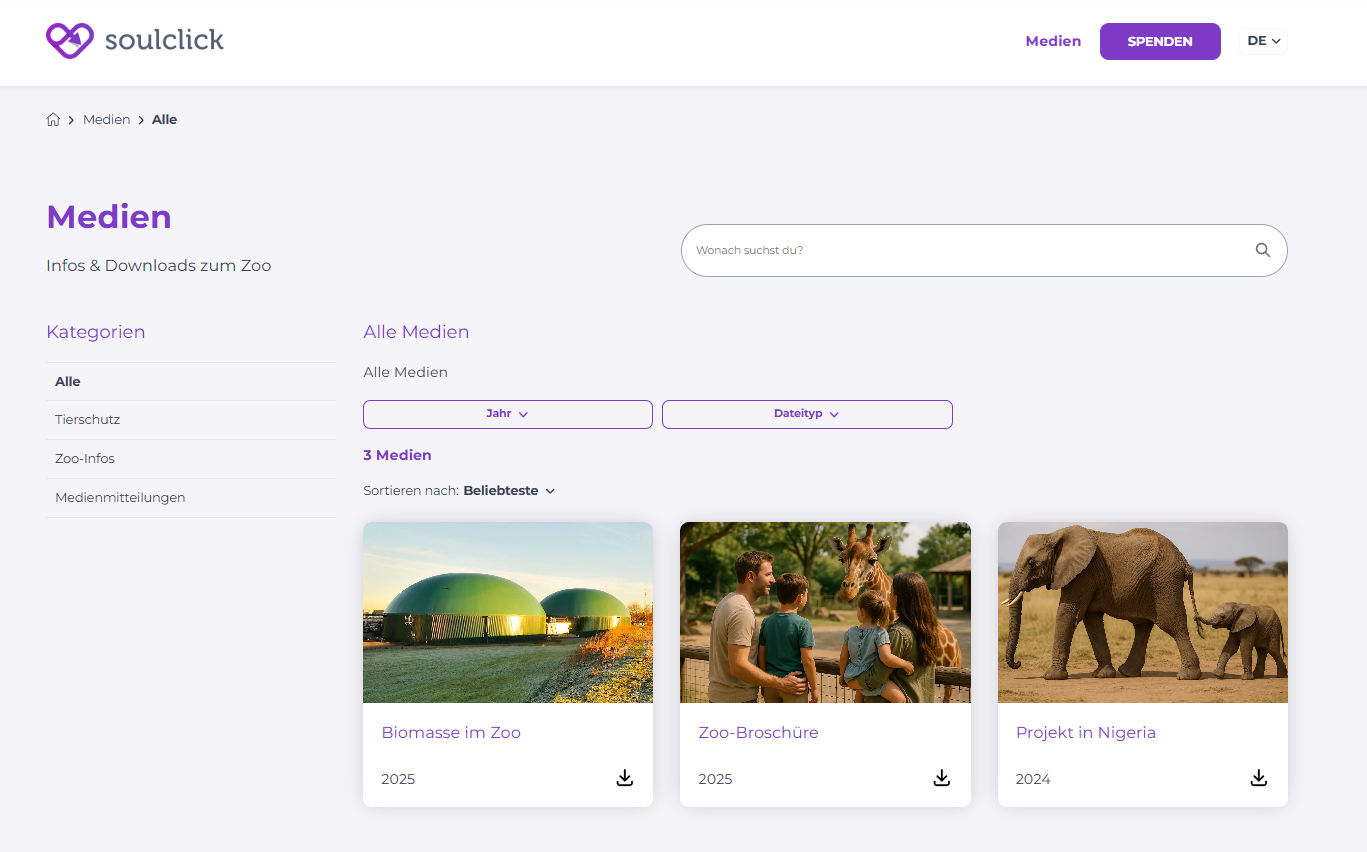Click the elephants thumbnail
The image size is (1367, 852).
[x=1143, y=612]
